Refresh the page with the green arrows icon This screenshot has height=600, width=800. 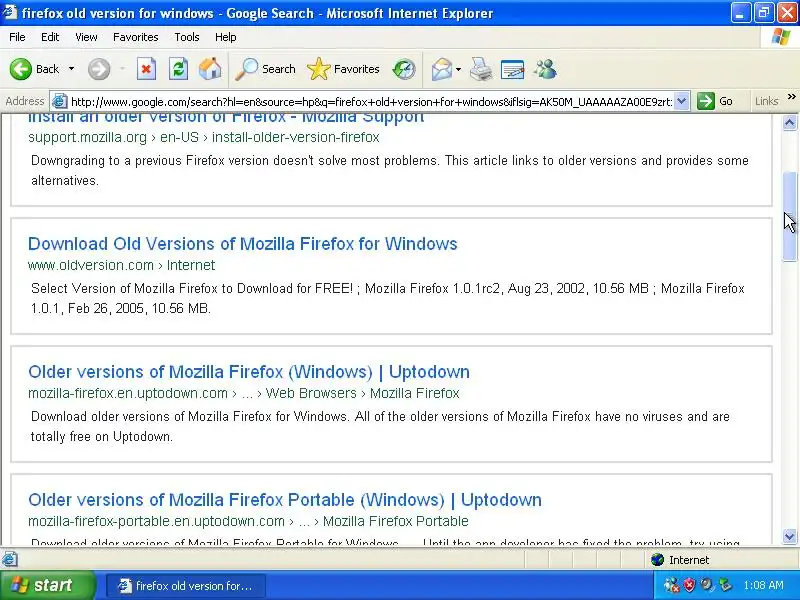coord(179,69)
